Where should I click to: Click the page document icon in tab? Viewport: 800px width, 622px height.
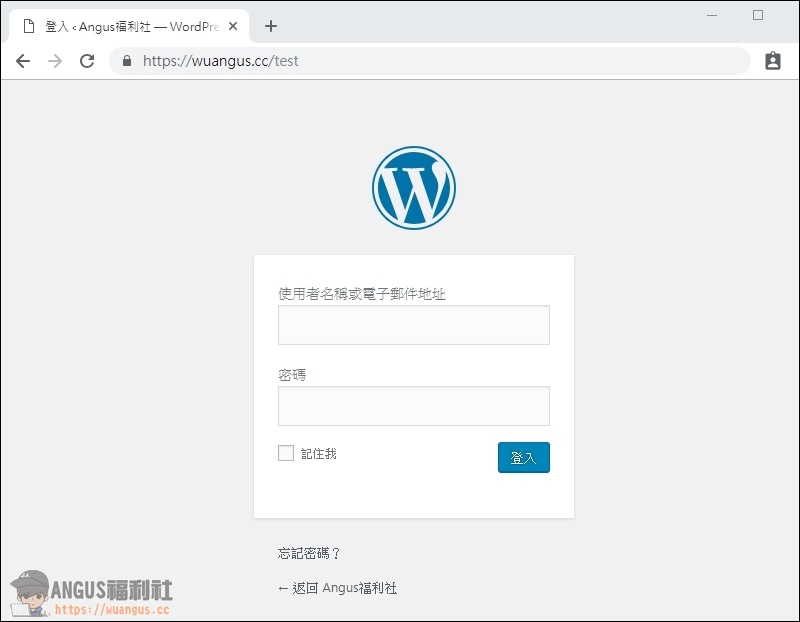[x=28, y=26]
